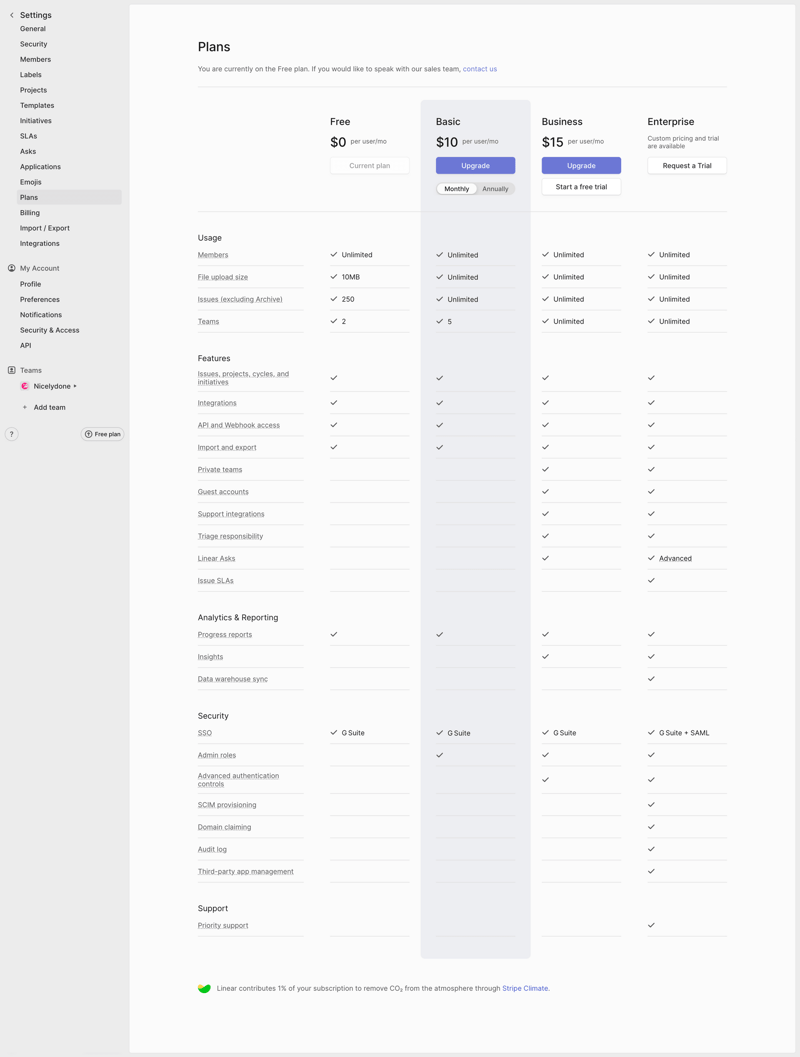
Task: Click the contact us link
Action: pos(479,68)
